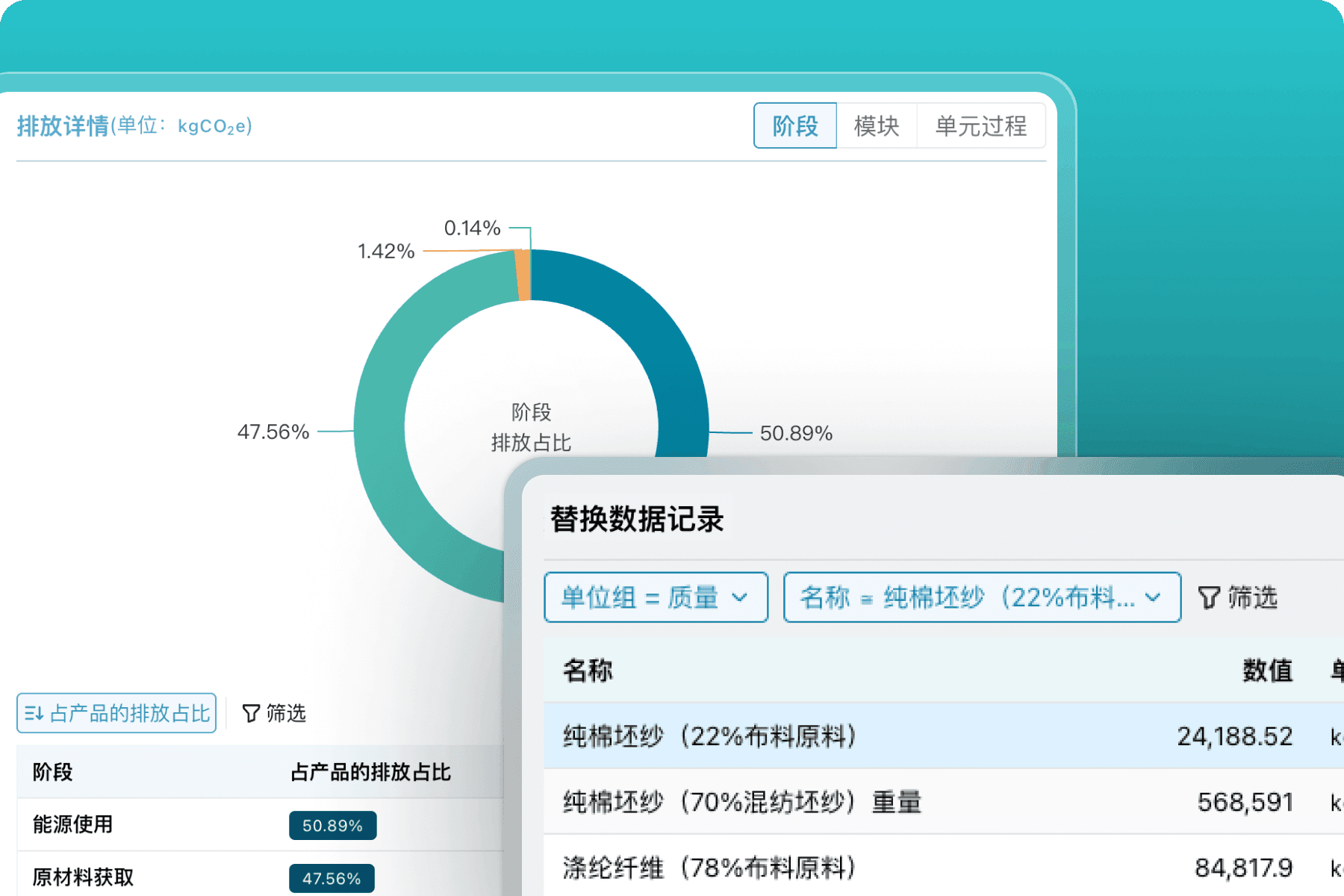Expand the 名称 column header sorting options
The image size is (1344, 896).
tap(587, 671)
